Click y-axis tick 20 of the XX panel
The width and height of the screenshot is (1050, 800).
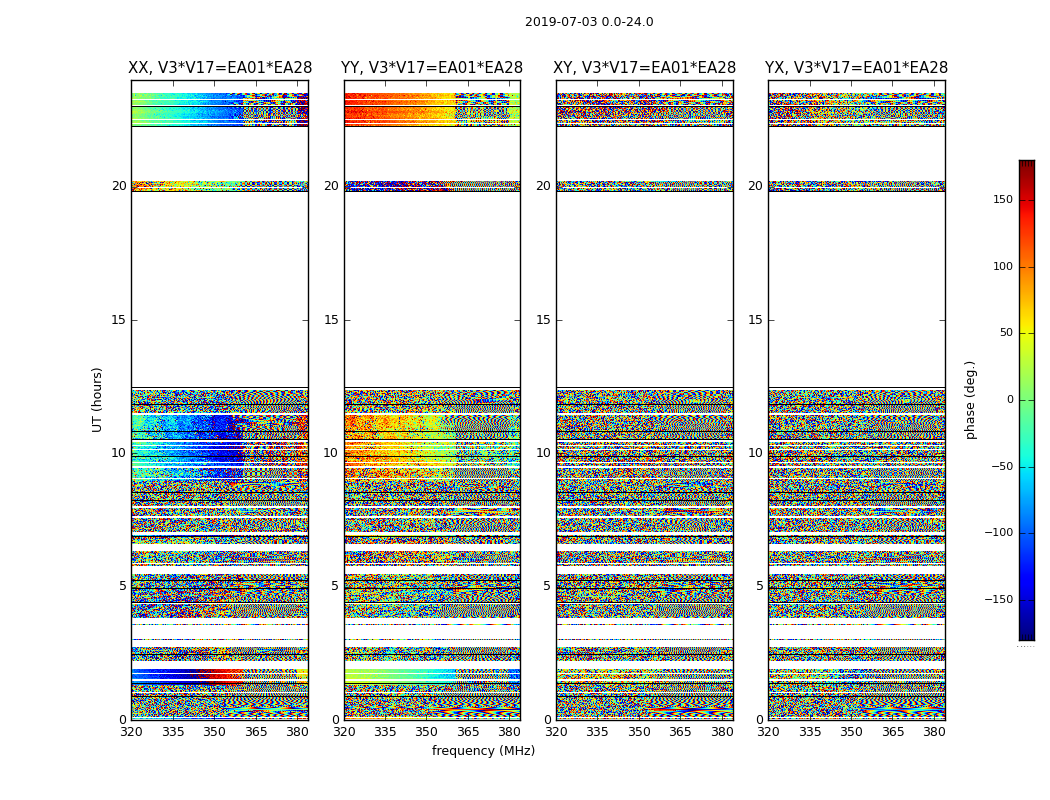pyautogui.click(x=119, y=186)
